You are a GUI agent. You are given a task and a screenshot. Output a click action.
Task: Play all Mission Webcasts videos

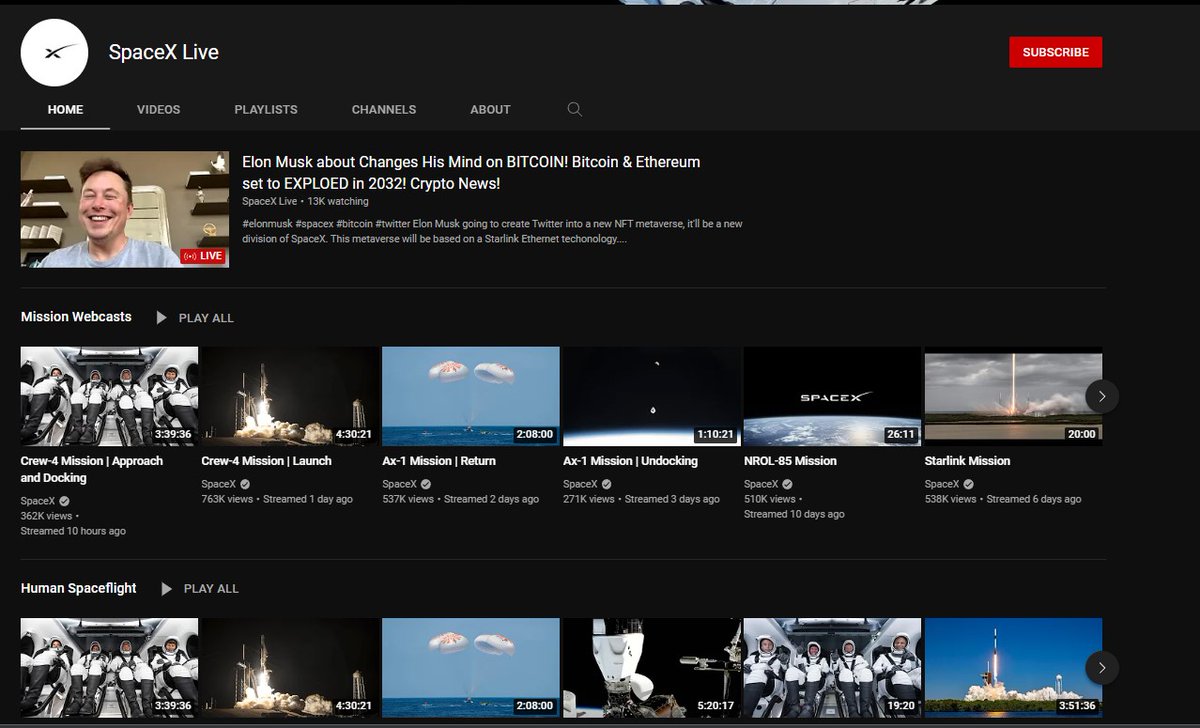point(206,318)
